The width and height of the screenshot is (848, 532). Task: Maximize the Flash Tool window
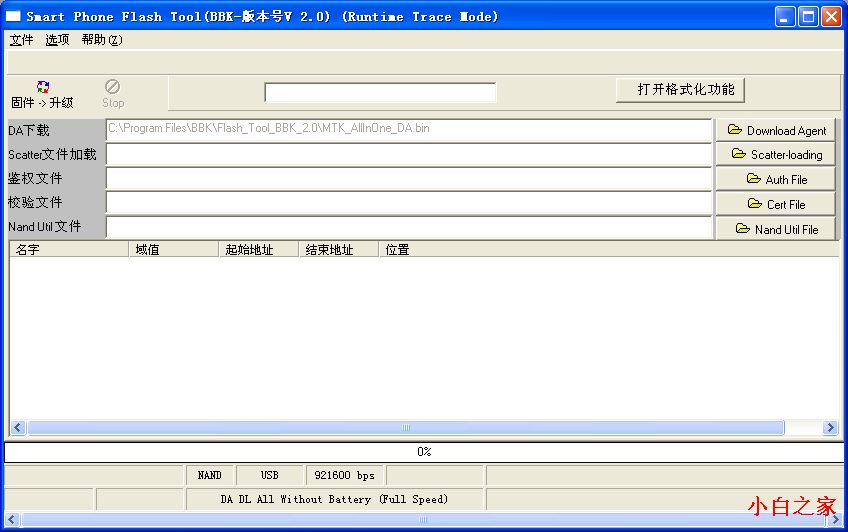809,17
